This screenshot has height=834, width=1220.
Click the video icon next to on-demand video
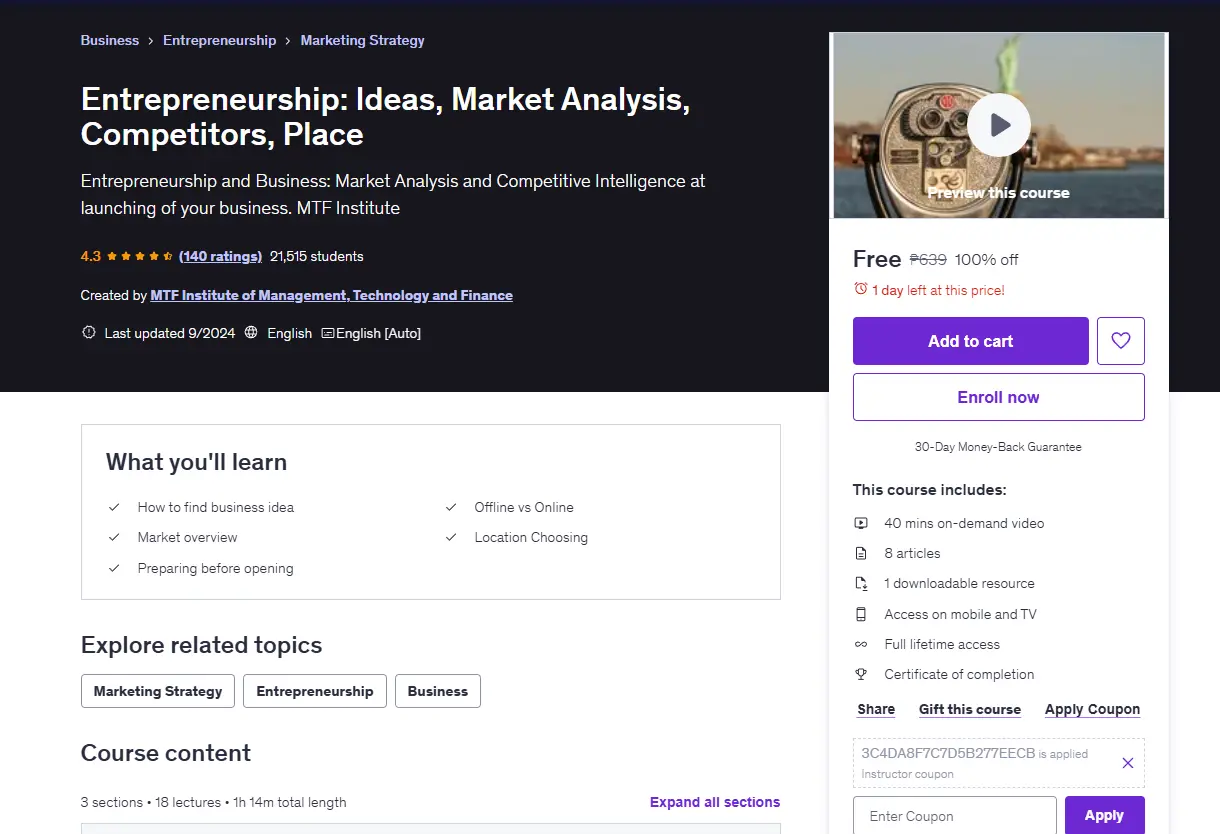(x=861, y=523)
